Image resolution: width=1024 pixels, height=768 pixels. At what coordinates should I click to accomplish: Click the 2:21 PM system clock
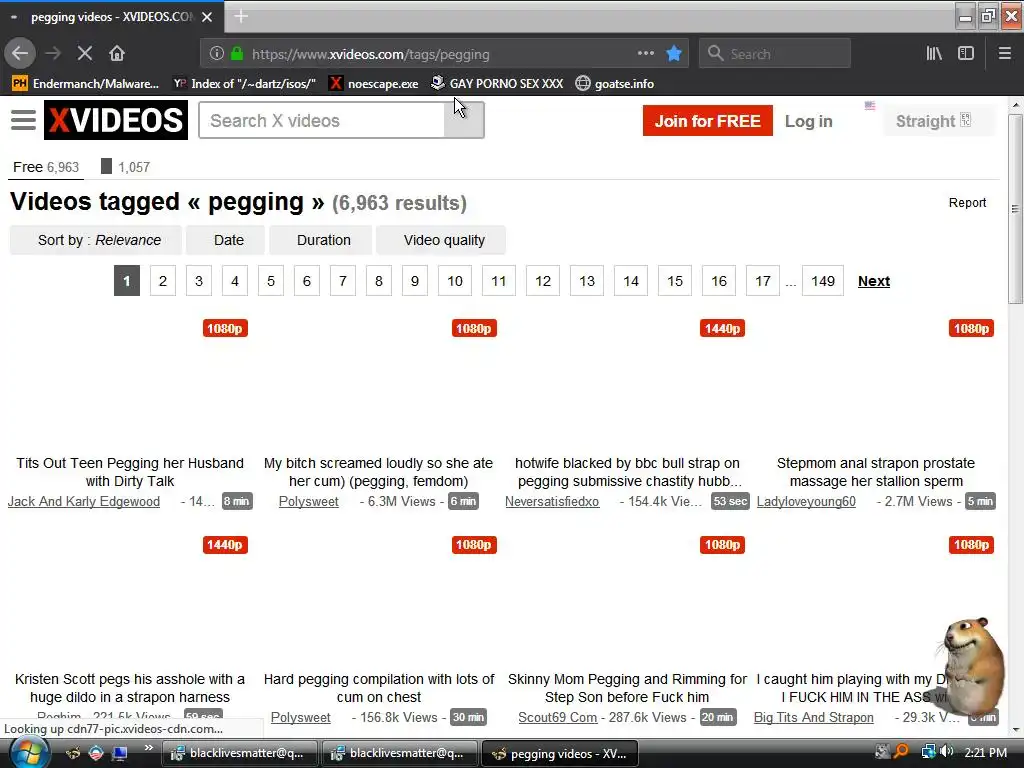985,753
